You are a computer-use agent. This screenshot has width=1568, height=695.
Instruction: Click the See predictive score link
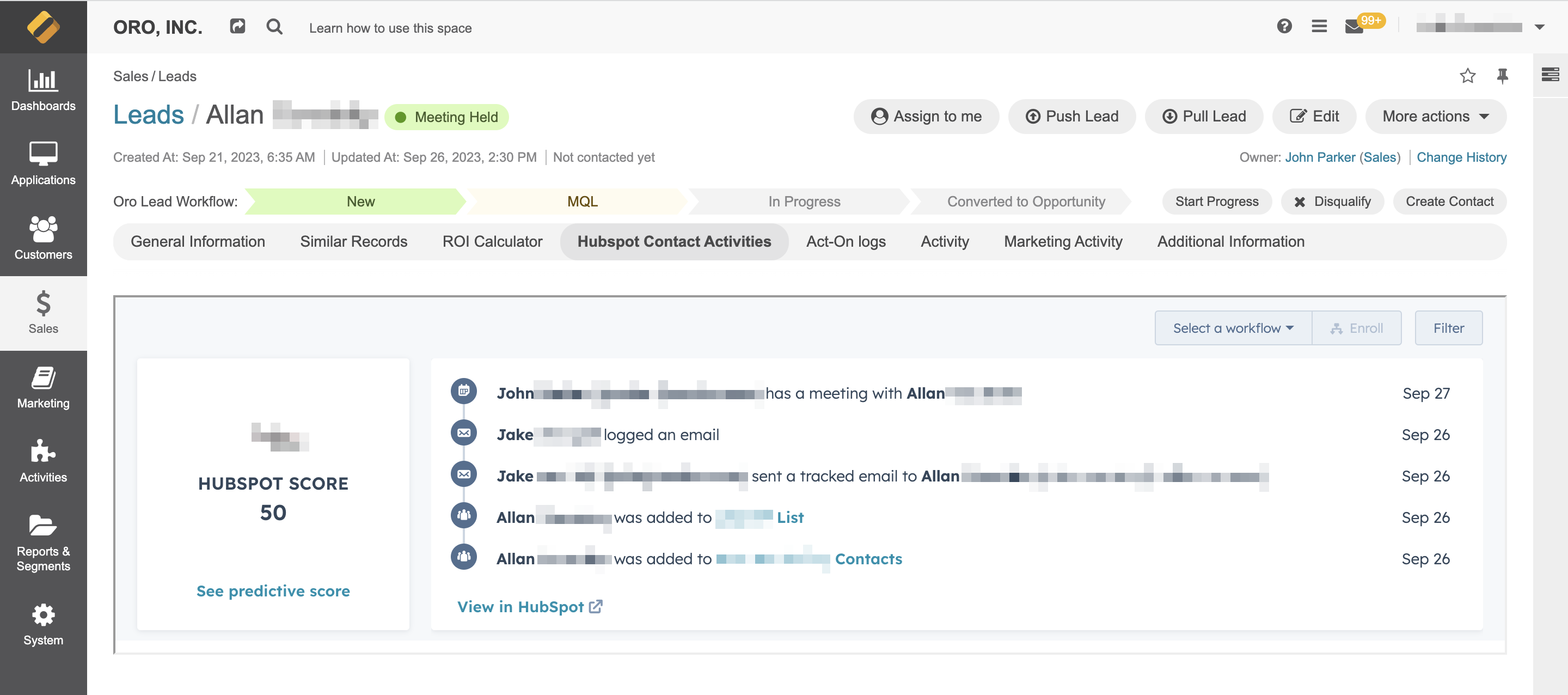pyautogui.click(x=273, y=591)
